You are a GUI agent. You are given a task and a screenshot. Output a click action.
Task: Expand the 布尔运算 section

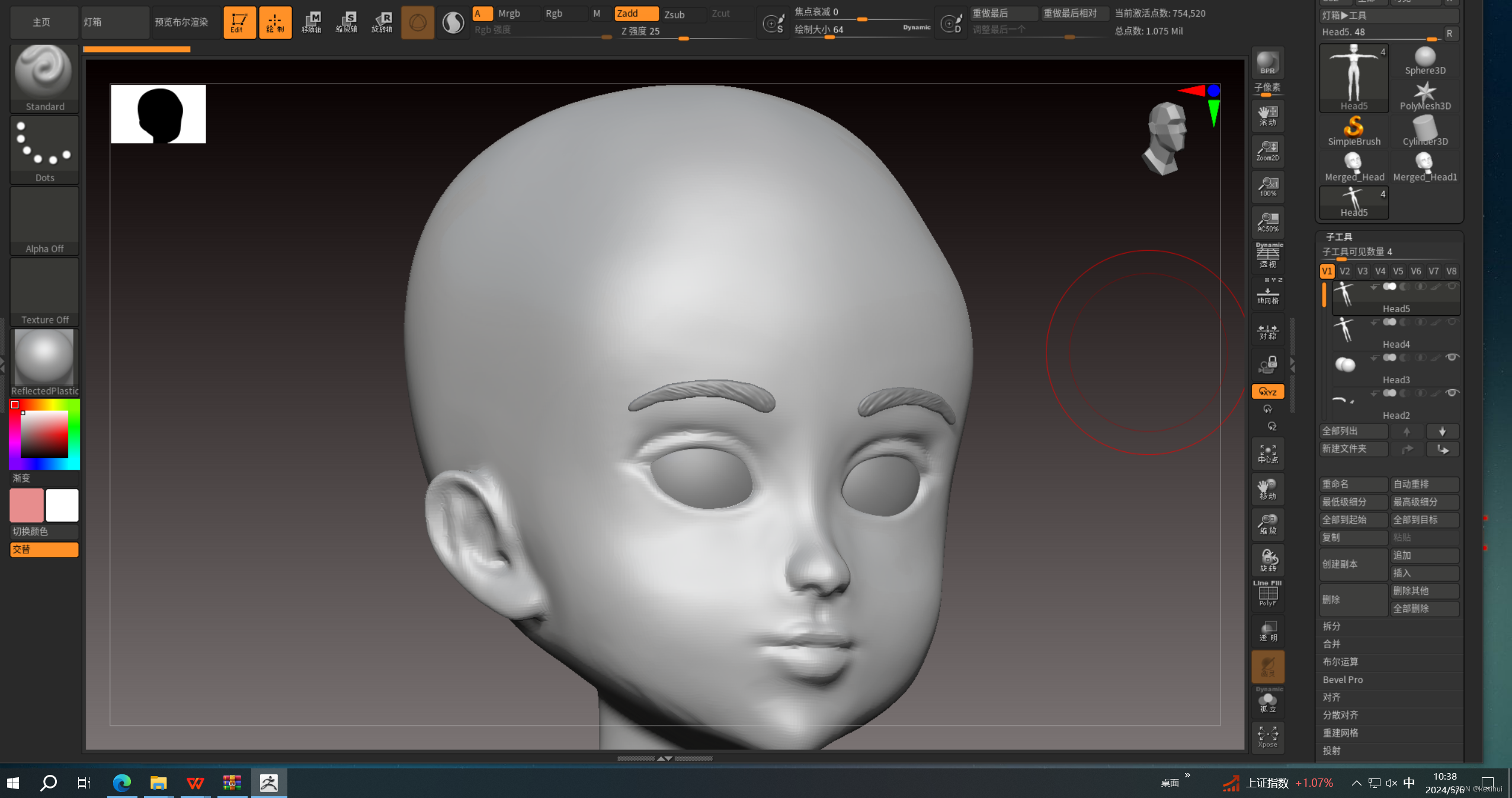(1340, 662)
